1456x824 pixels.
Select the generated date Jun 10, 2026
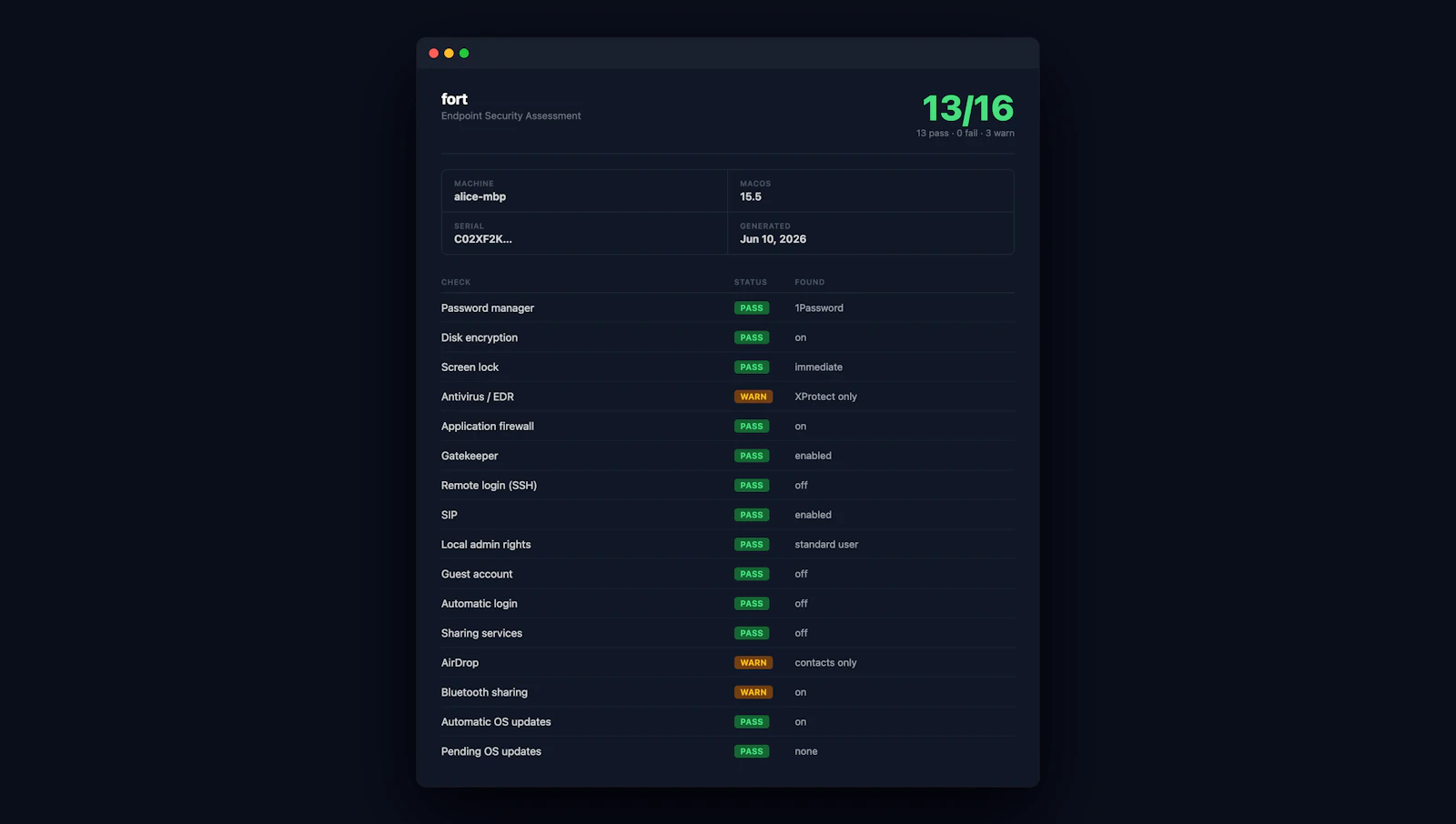coord(773,239)
